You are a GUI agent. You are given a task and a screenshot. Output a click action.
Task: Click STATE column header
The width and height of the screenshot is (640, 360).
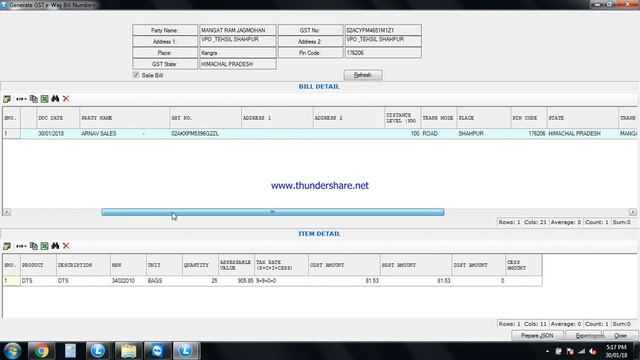[x=582, y=118]
